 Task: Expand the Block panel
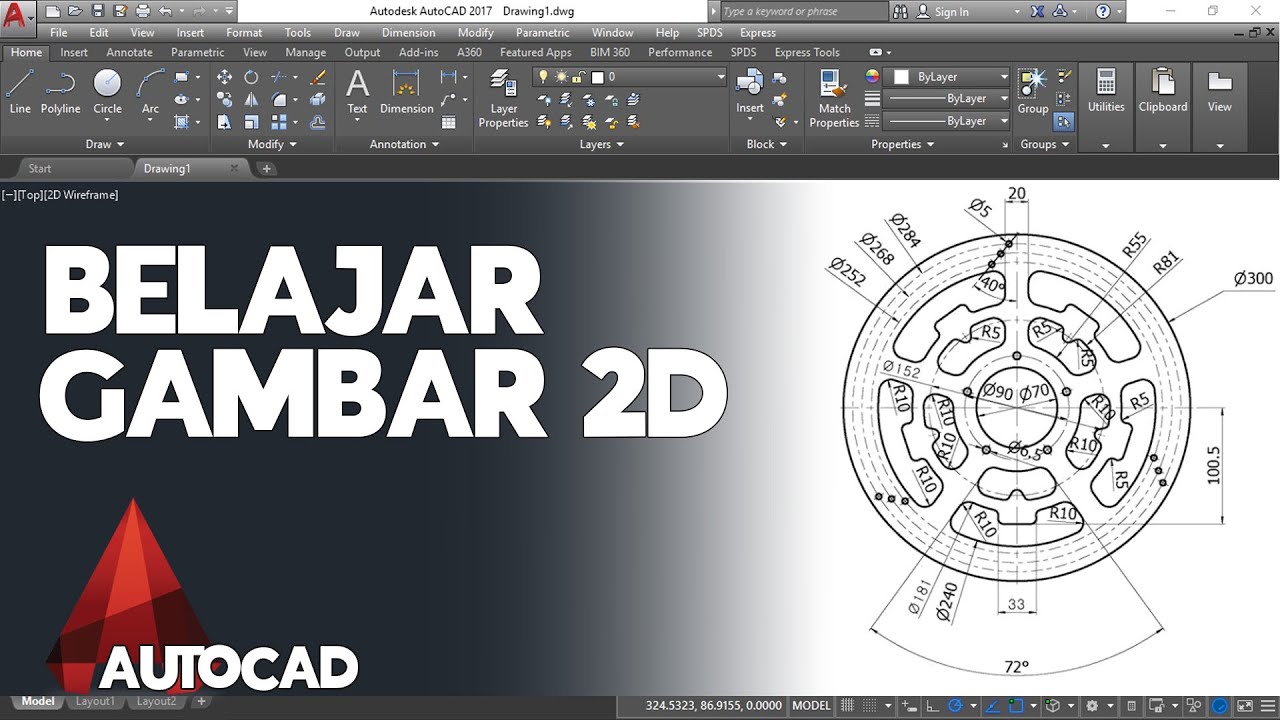[767, 144]
